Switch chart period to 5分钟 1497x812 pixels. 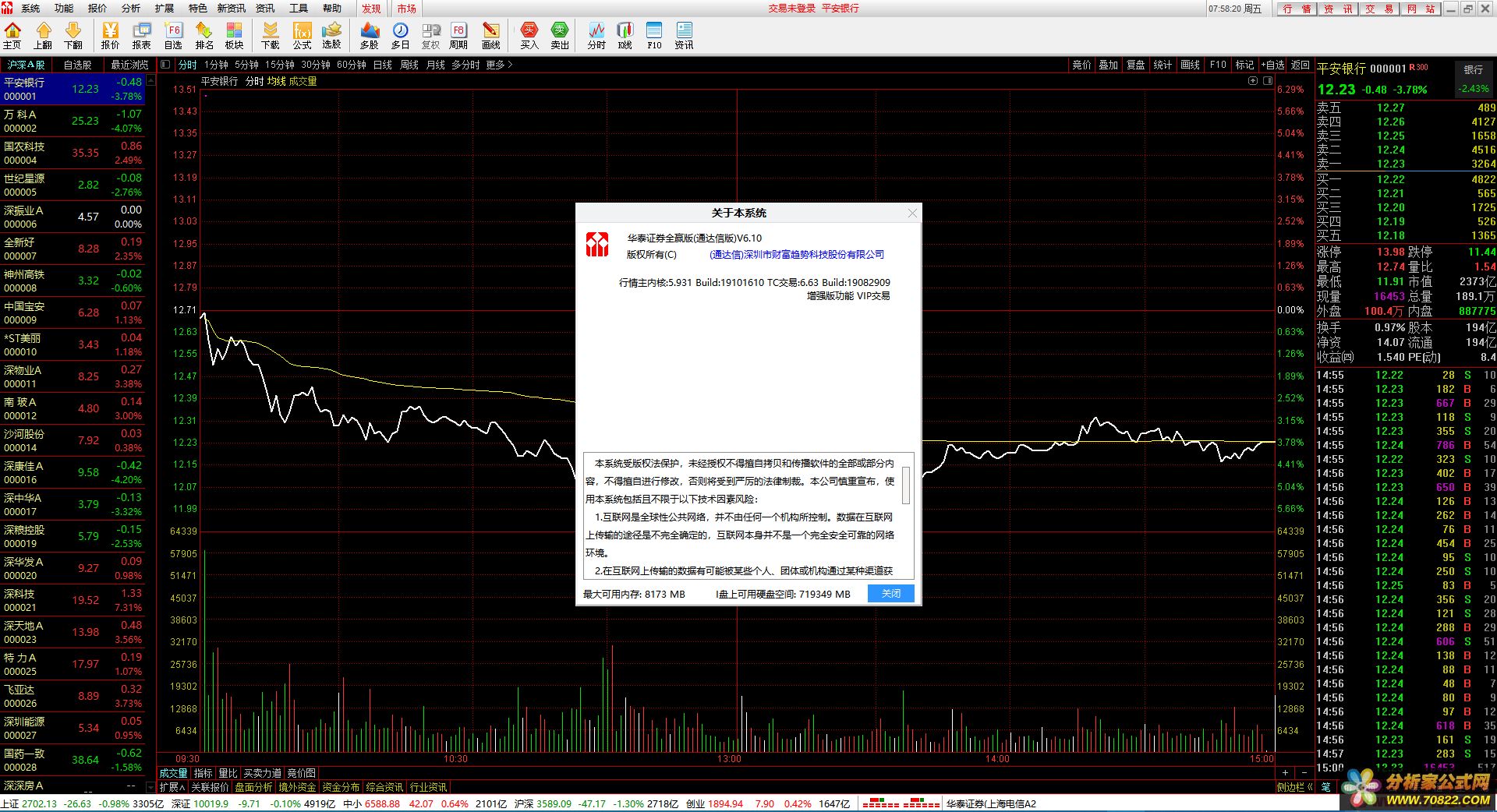tap(246, 65)
